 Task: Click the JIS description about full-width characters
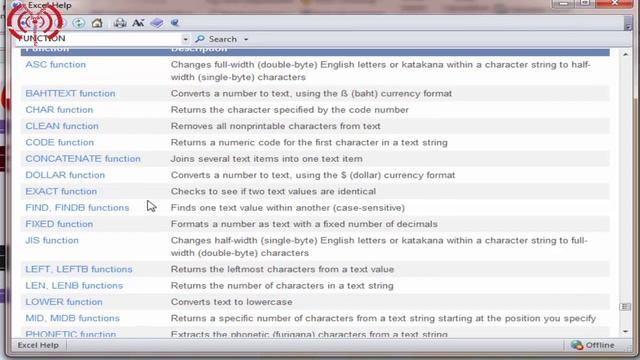[x=379, y=247]
